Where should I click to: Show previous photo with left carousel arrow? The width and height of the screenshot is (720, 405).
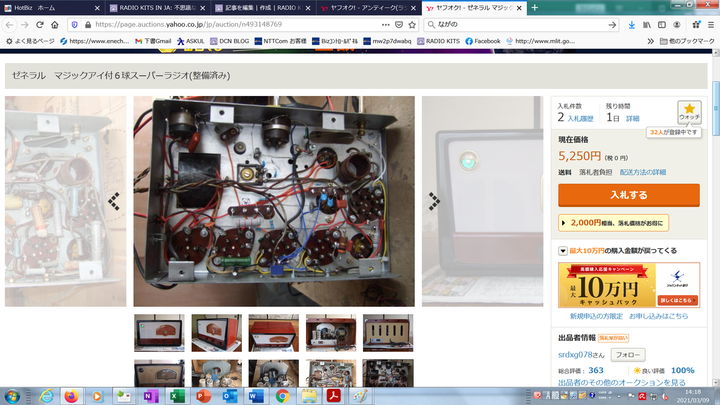coord(114,201)
